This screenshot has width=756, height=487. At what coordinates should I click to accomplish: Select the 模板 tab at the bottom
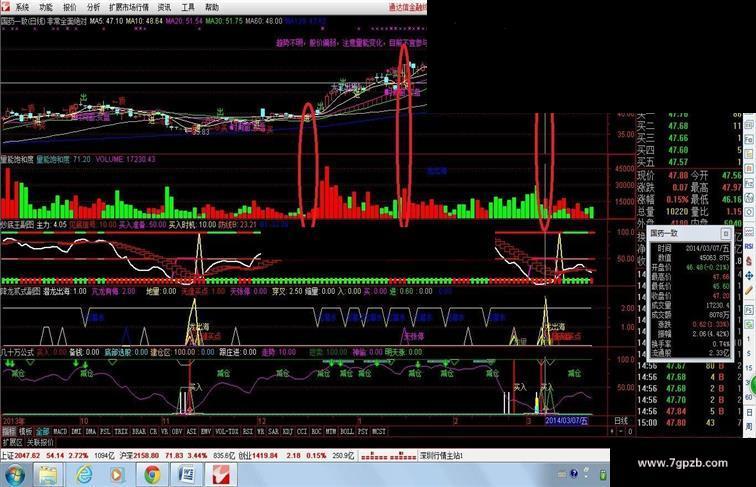coord(25,432)
